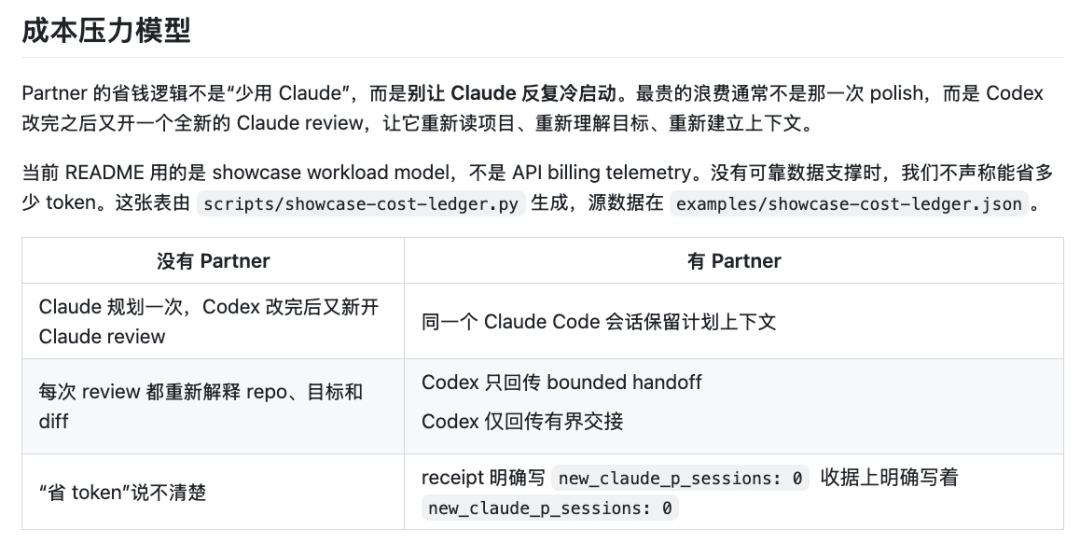This screenshot has width=1080, height=543.
Task: Click the phrase API billing telemetry
Action: (x=601, y=172)
